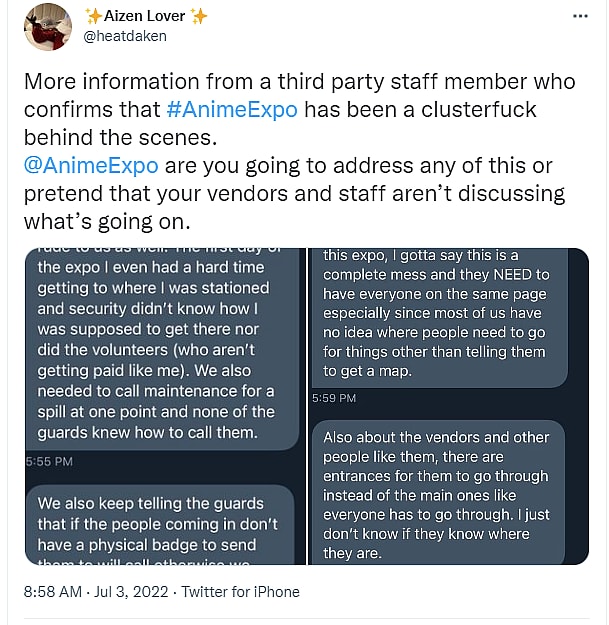609x625 pixels.
Task: Open the Aizen Lover profile avatar
Action: (x=46, y=26)
